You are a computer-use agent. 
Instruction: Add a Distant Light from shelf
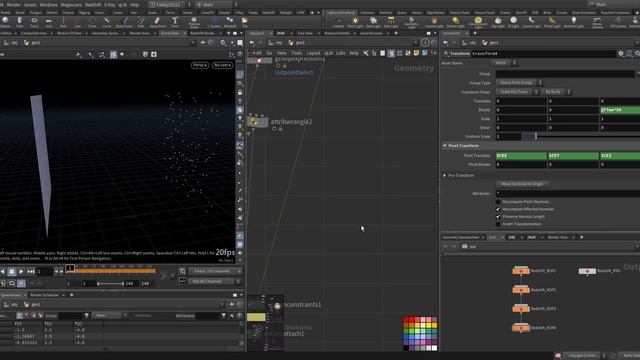456,22
